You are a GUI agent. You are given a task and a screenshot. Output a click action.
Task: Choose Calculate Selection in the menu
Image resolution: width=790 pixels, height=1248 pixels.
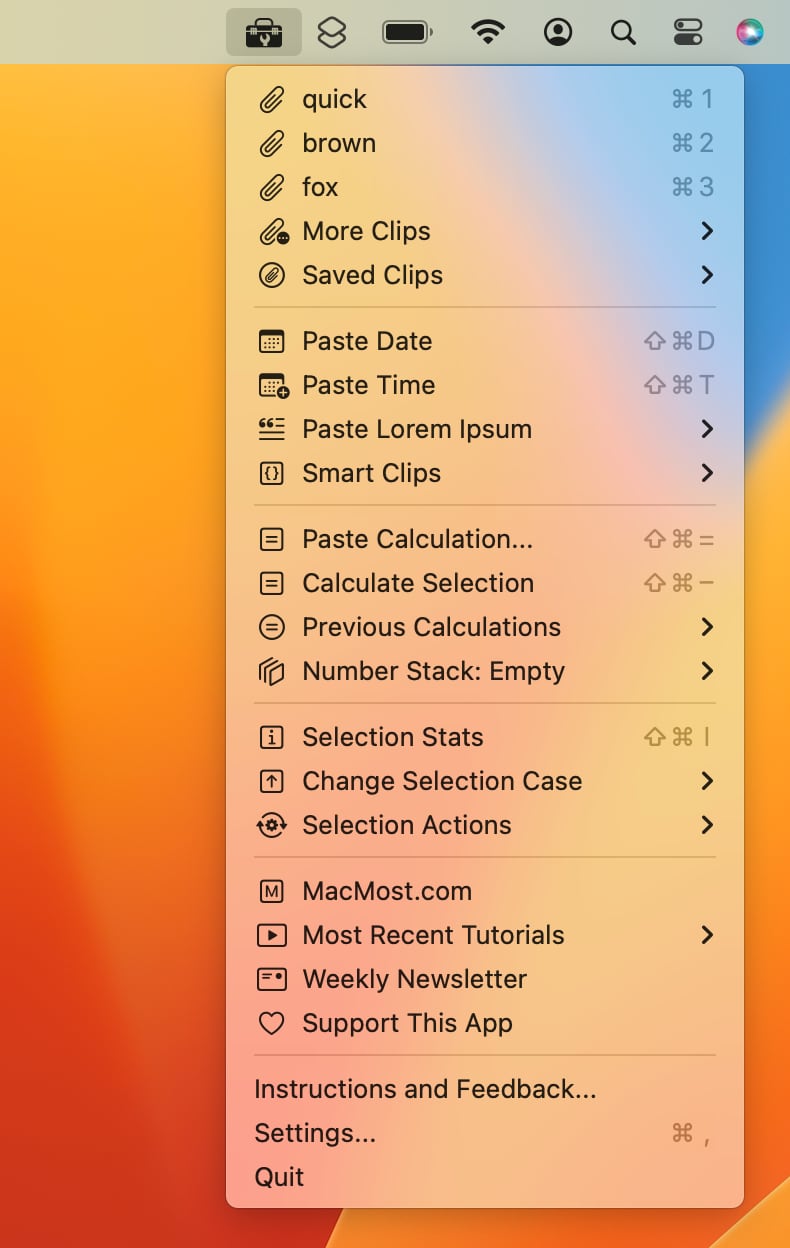coord(416,583)
